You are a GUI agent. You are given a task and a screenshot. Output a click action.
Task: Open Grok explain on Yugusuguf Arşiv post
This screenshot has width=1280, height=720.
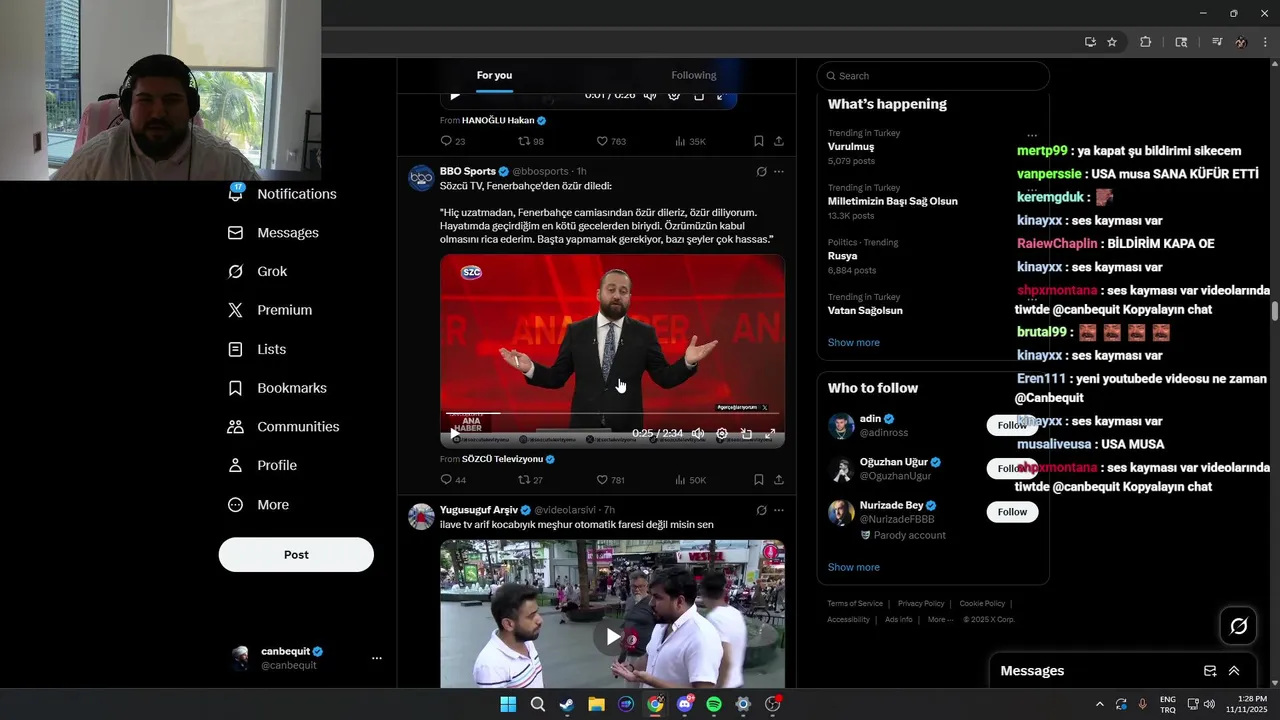[x=761, y=510]
